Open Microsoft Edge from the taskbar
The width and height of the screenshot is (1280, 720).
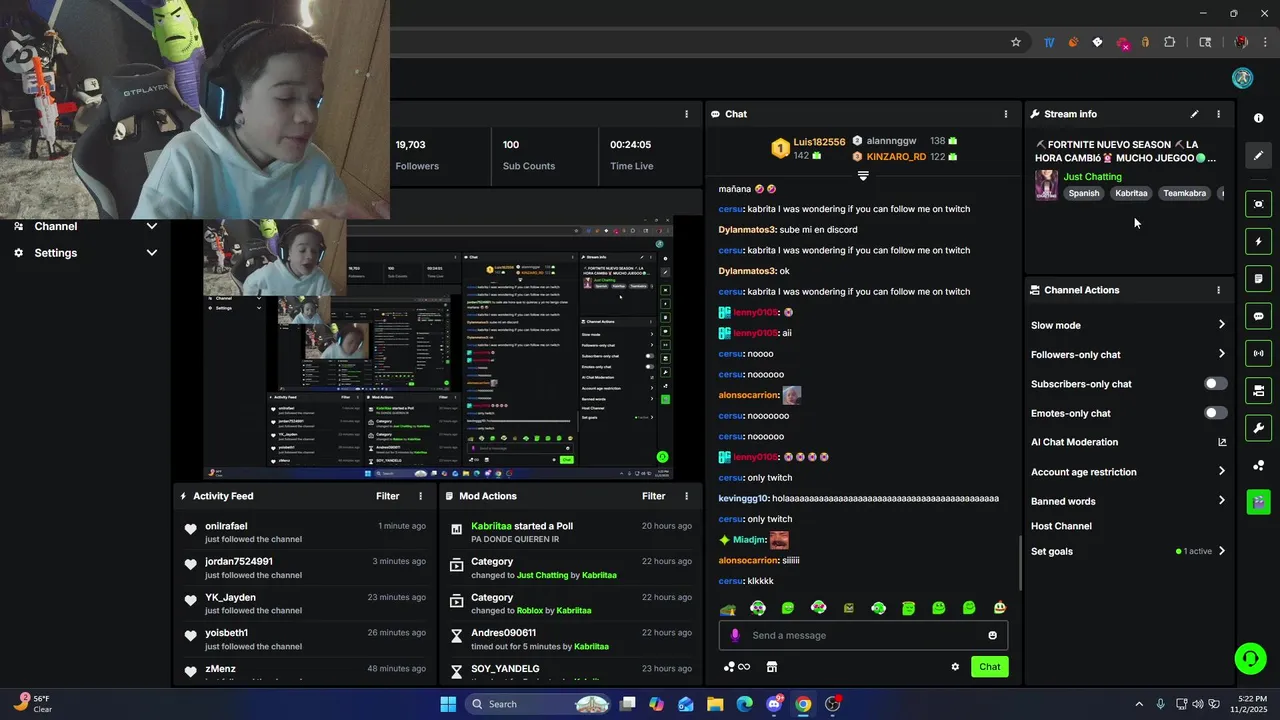point(744,704)
